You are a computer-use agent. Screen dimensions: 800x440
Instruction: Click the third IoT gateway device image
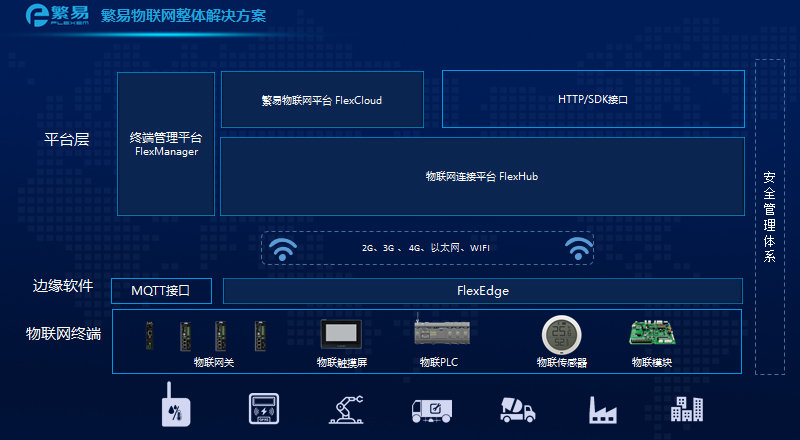[221, 336]
